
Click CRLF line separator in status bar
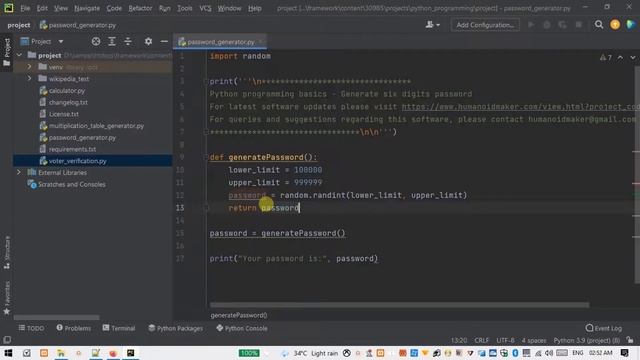pyautogui.click(x=481, y=340)
